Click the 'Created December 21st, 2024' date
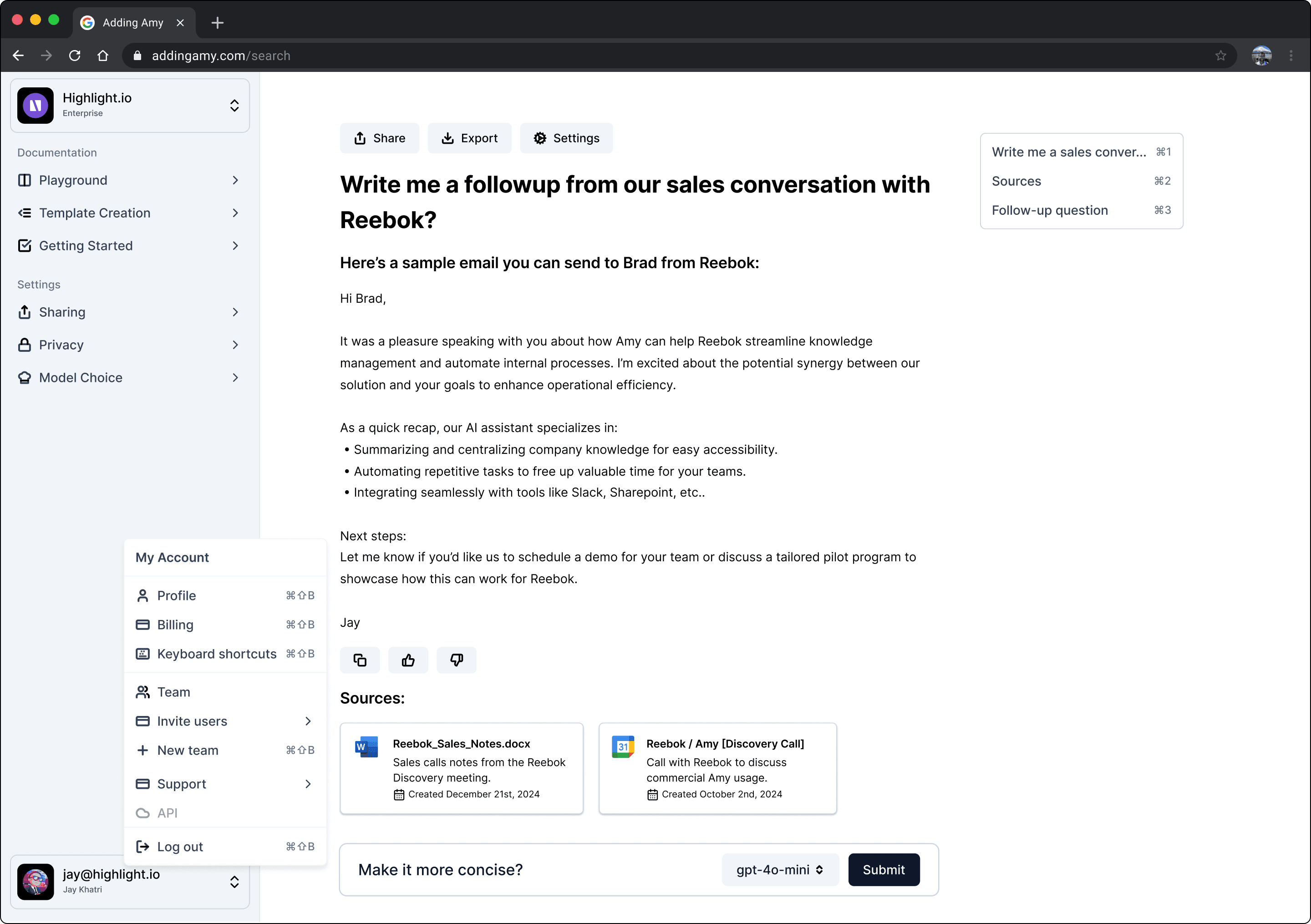 tap(473, 794)
